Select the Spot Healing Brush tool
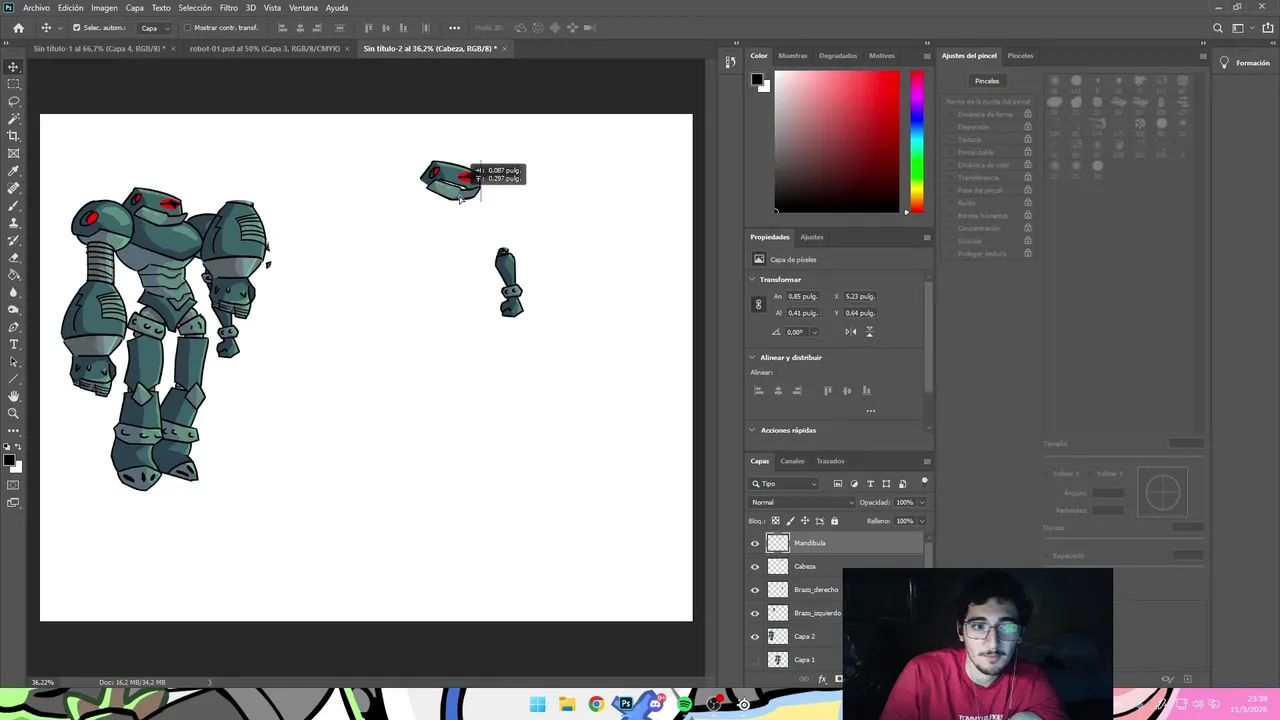This screenshot has width=1280, height=720. coord(14,188)
